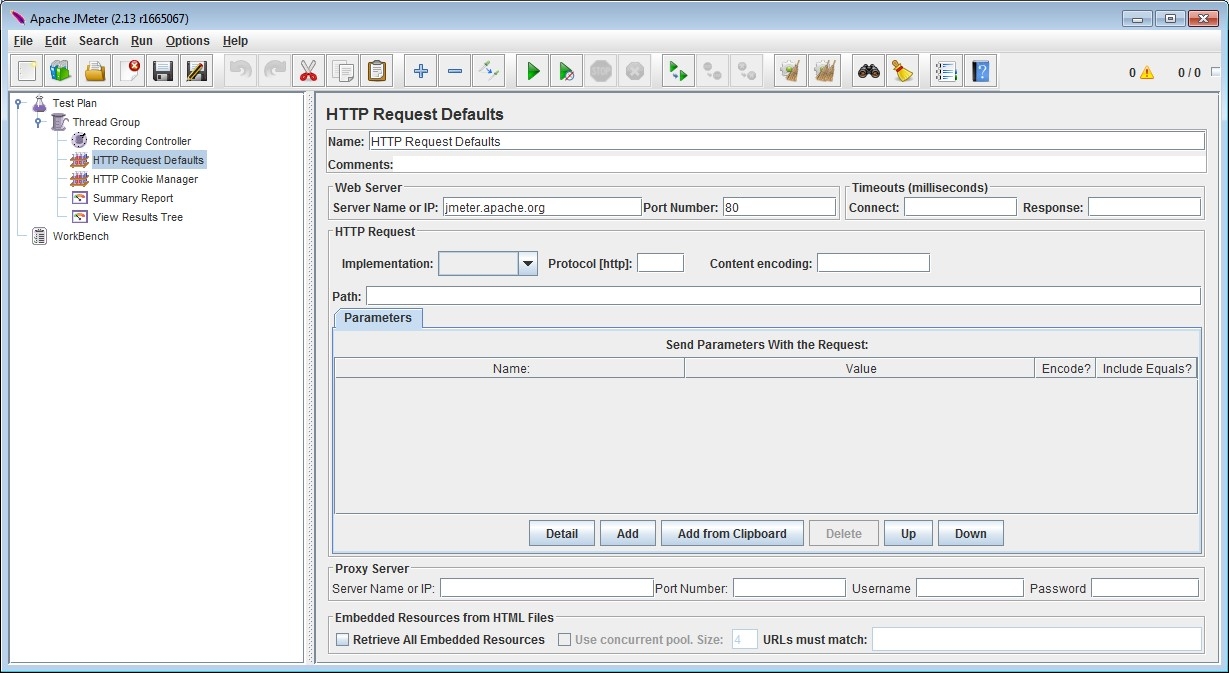Screen dimensions: 1229x673
Task: Click the Content encoding field
Action: point(873,263)
